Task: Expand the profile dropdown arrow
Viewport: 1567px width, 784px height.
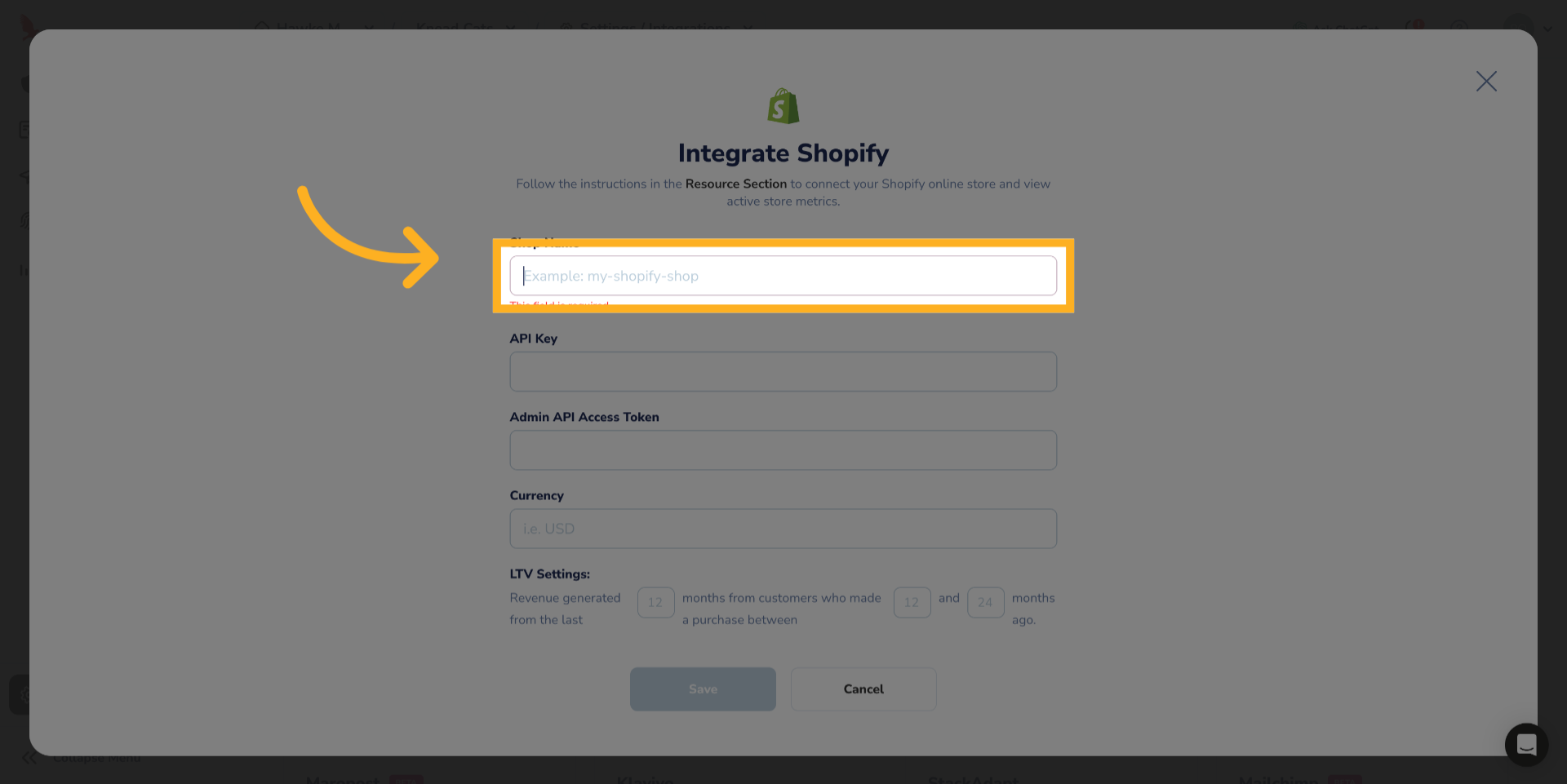Action: point(1548,29)
